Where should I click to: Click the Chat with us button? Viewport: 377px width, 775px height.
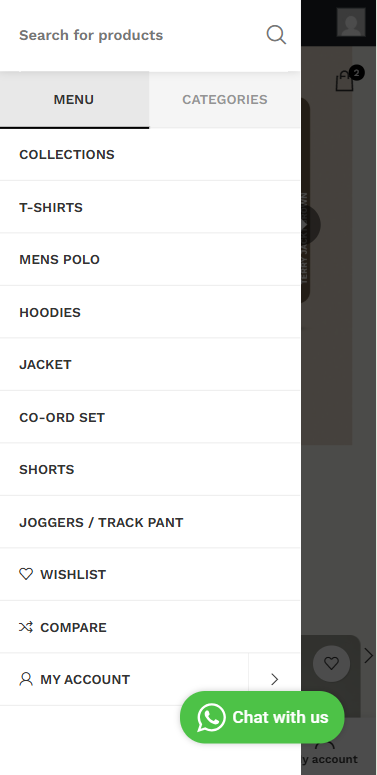point(262,717)
